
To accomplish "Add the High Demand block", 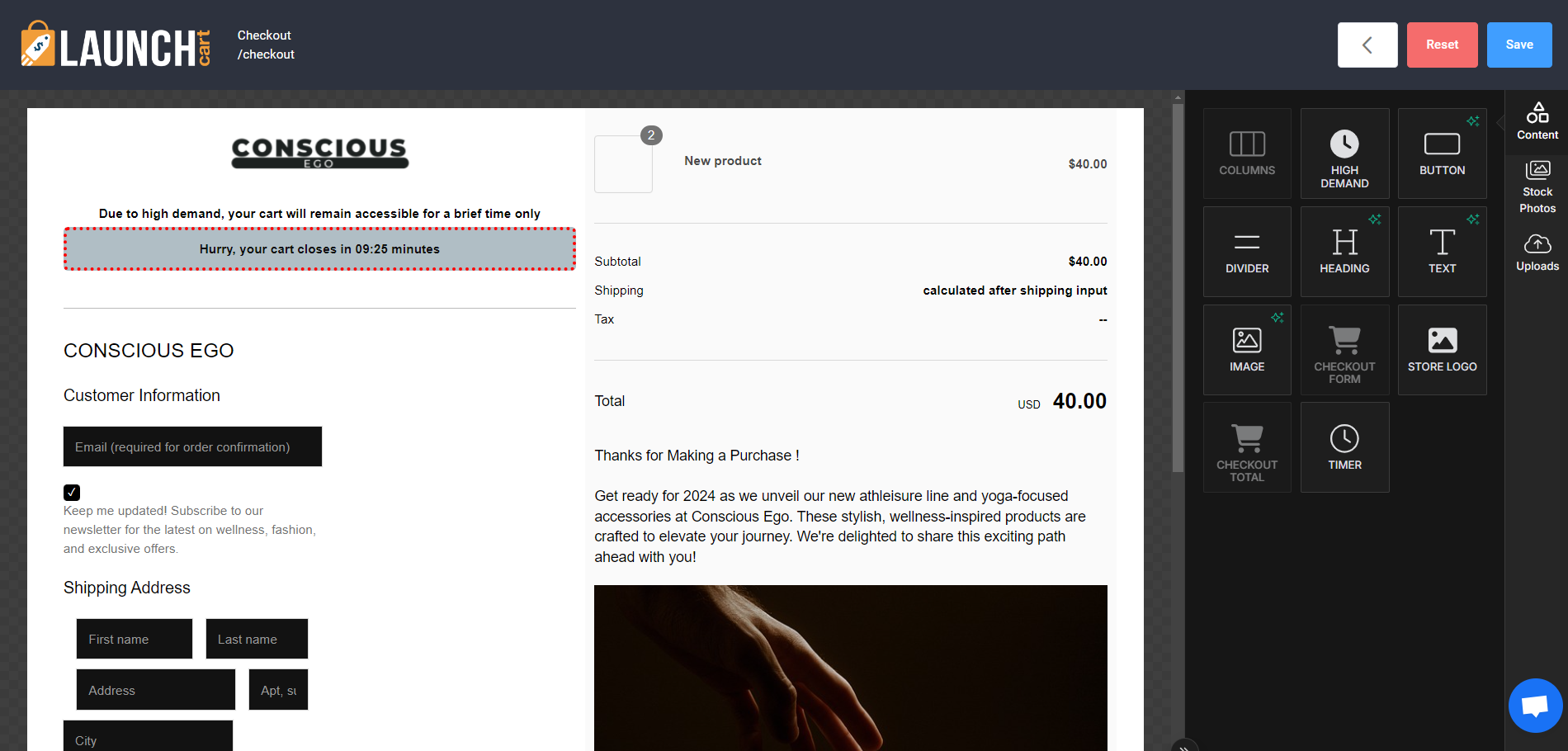I will point(1344,154).
